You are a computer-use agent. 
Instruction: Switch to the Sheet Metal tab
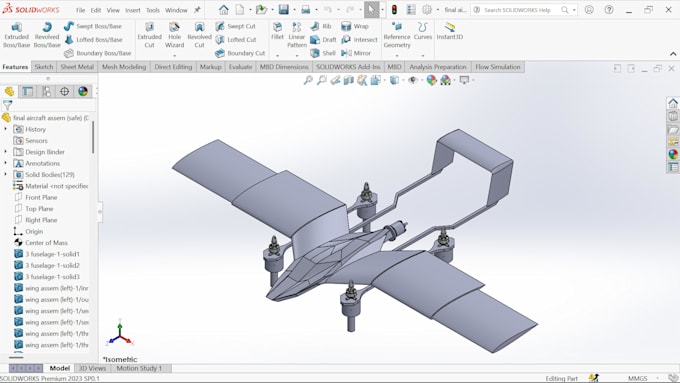tap(77, 67)
